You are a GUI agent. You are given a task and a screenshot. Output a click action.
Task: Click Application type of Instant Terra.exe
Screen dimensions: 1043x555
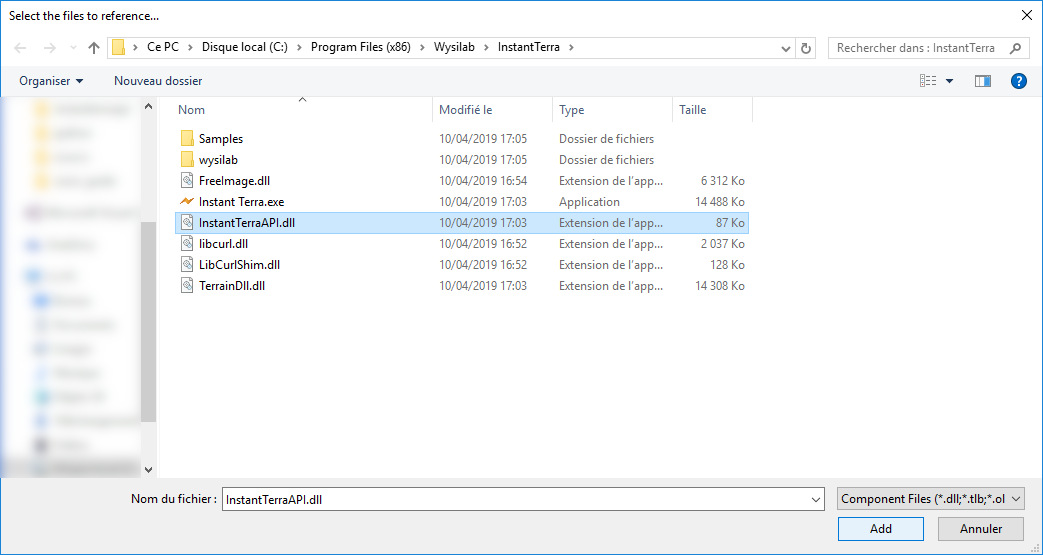point(589,202)
